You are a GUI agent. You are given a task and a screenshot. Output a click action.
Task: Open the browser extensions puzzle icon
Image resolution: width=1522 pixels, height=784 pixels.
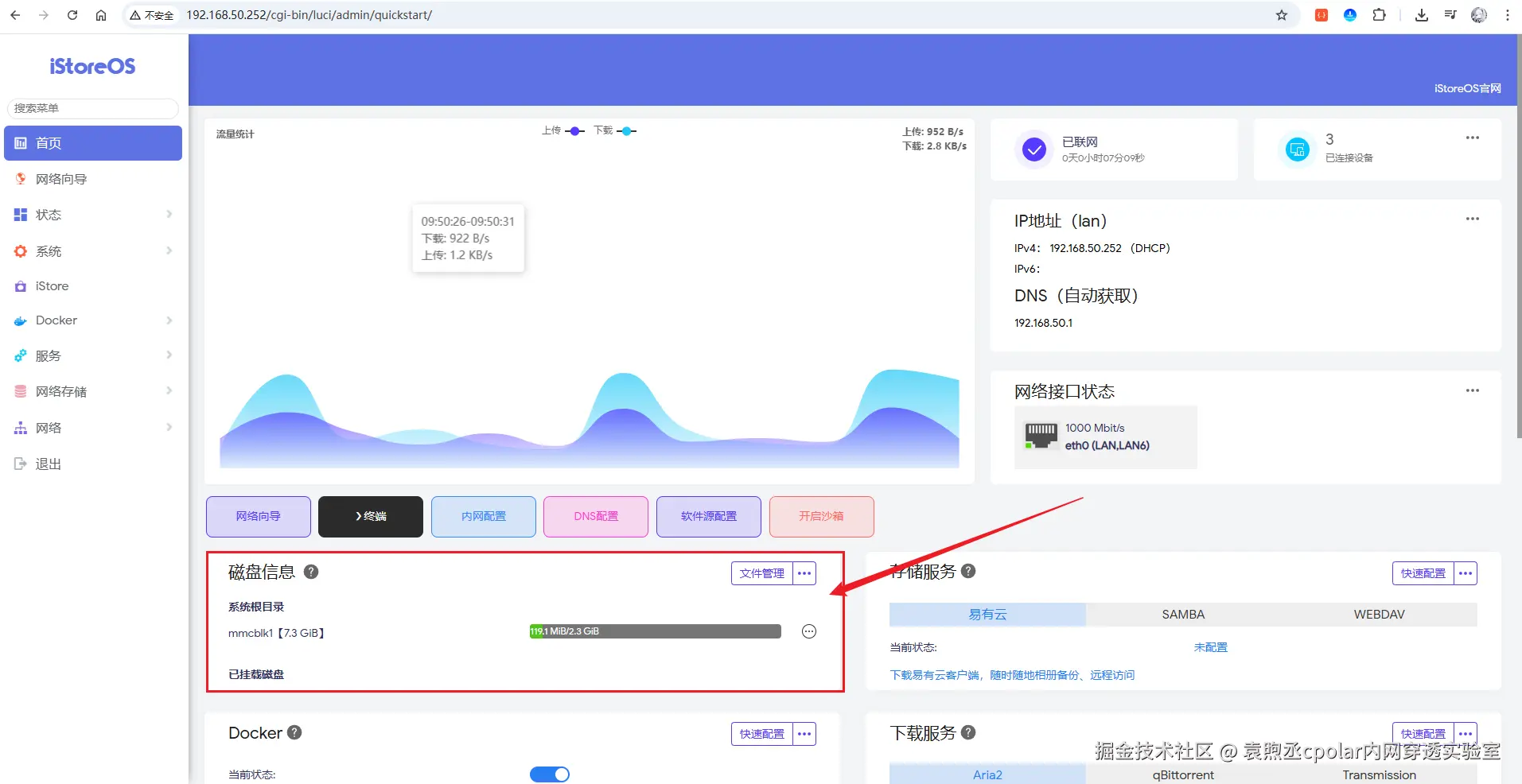[x=1379, y=15]
